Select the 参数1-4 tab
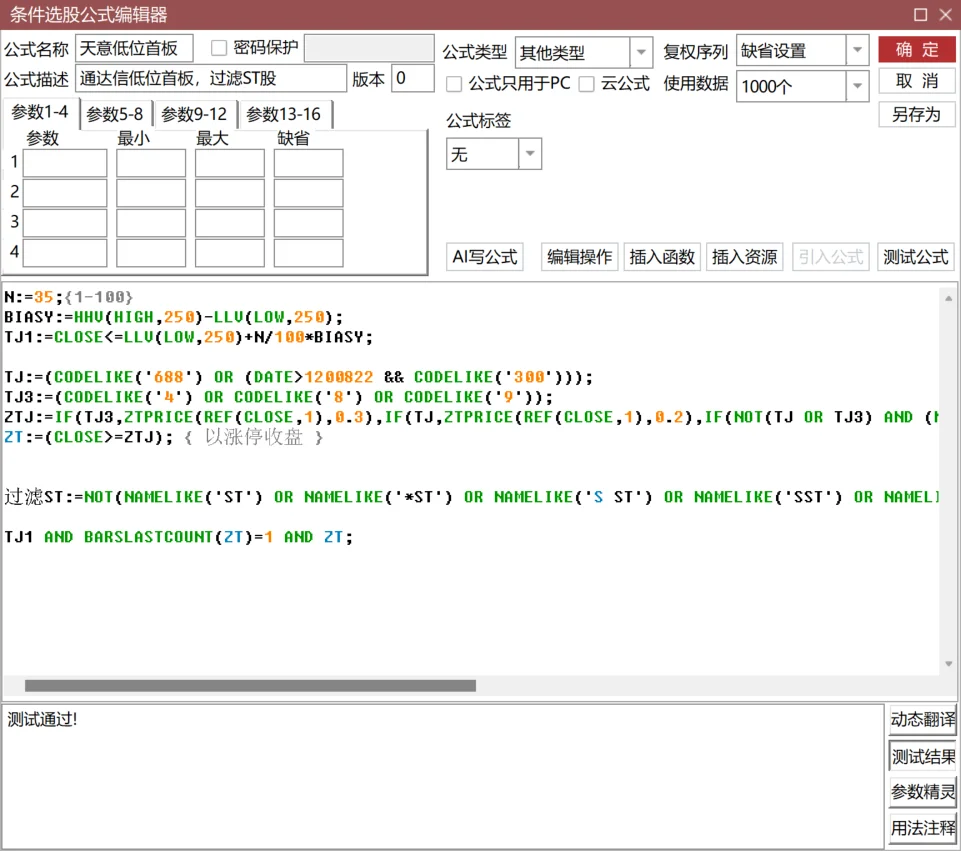961x851 pixels. 40,113
